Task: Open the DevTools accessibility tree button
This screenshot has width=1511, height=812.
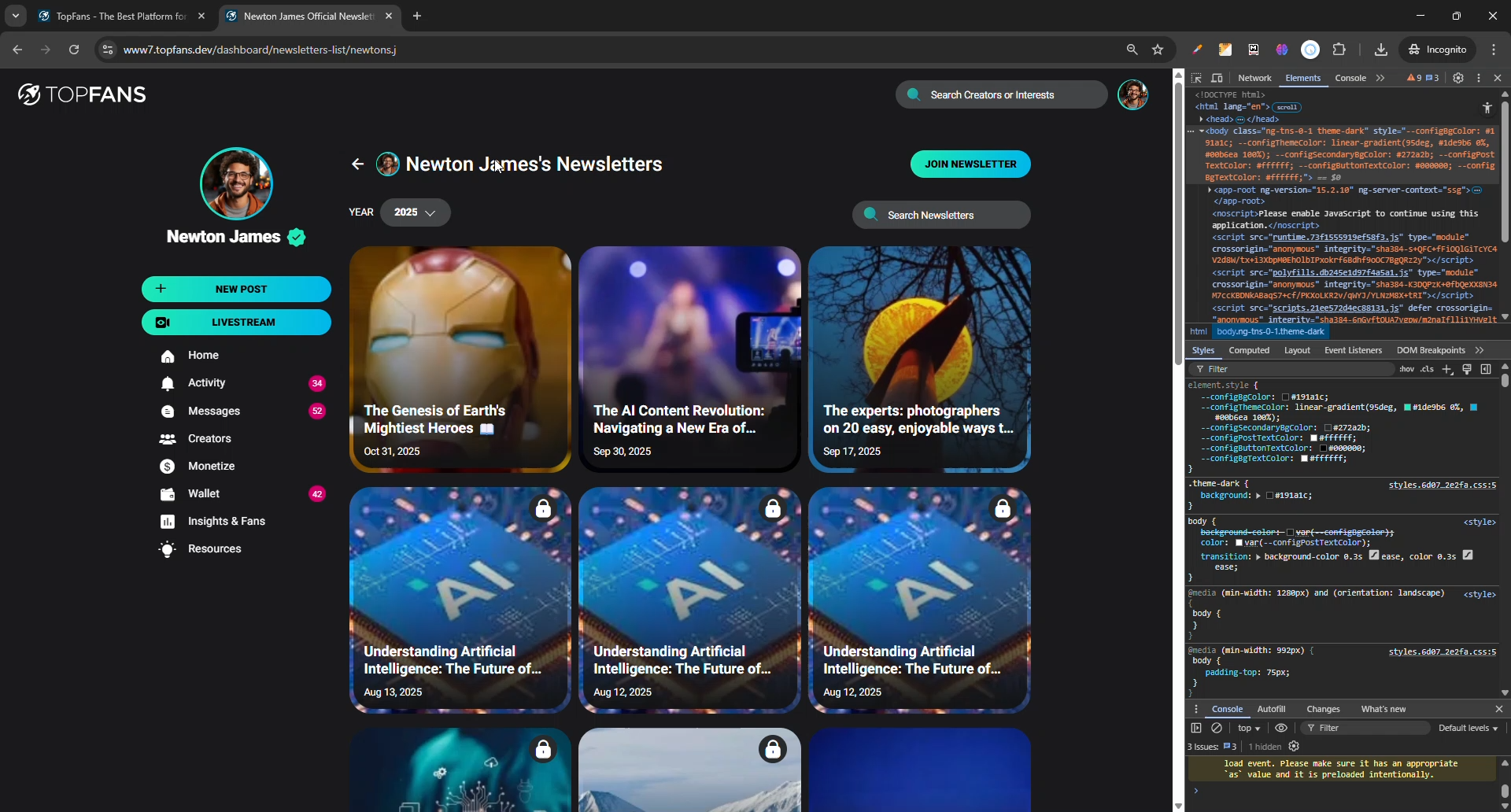Action: pos(1487,108)
